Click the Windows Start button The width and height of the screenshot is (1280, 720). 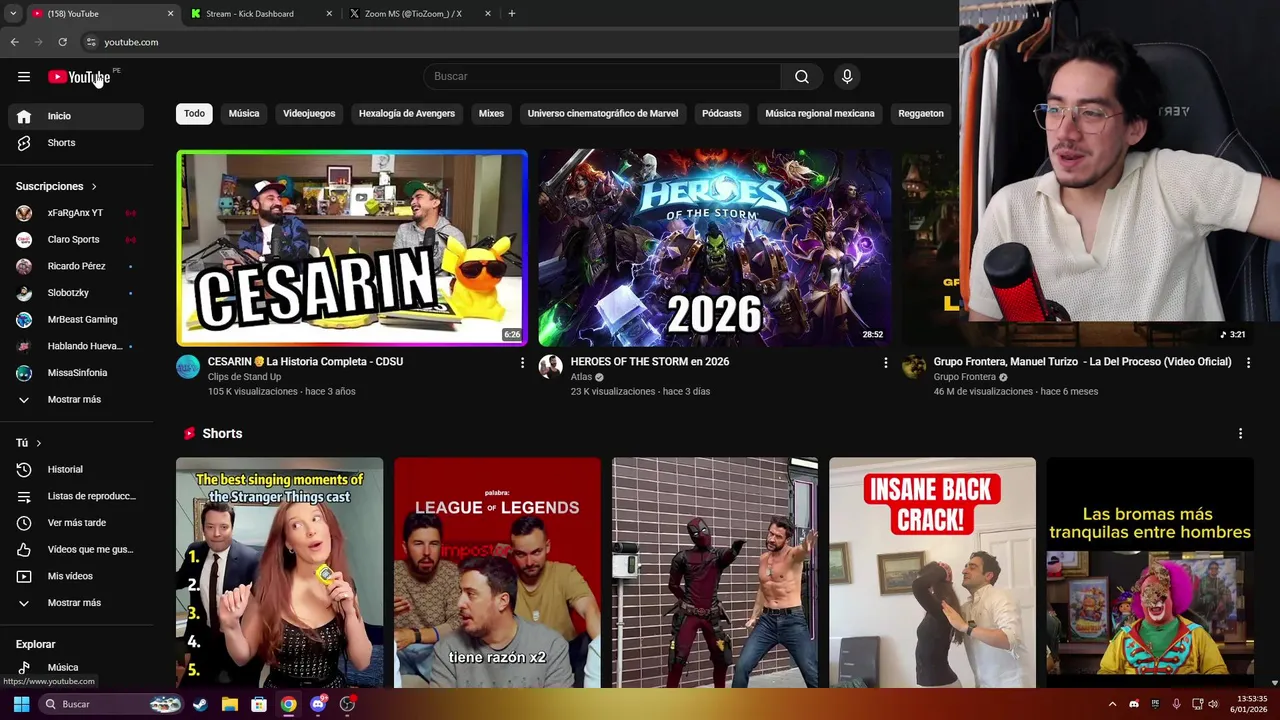pos(21,704)
